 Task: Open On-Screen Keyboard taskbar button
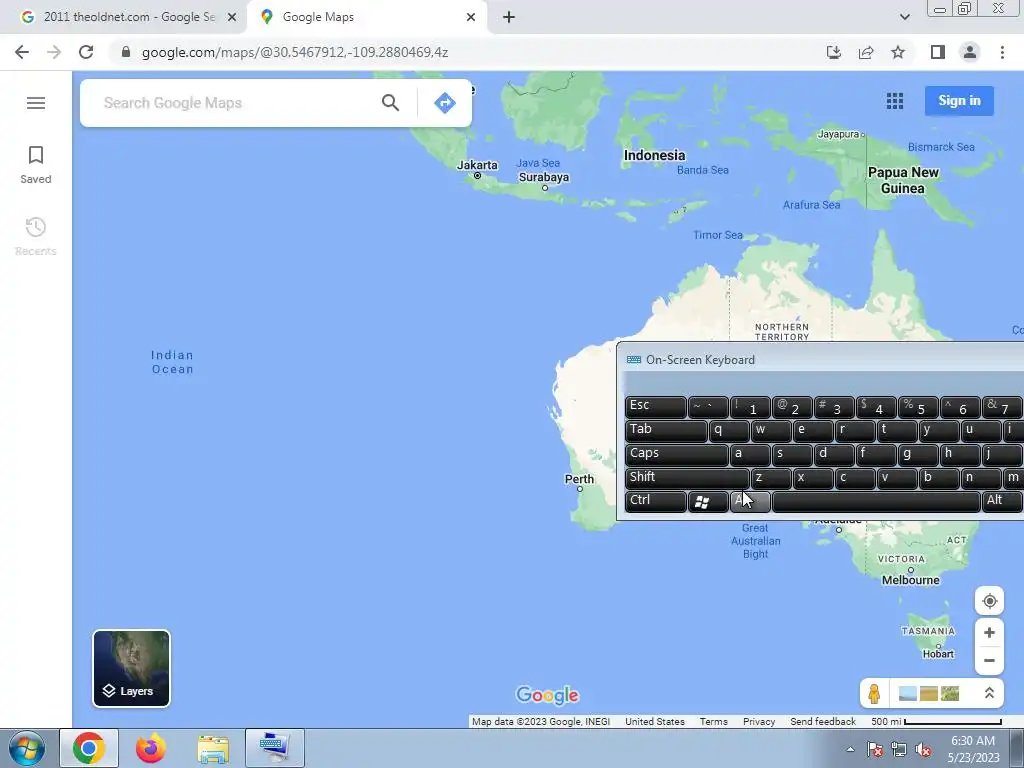click(x=275, y=748)
